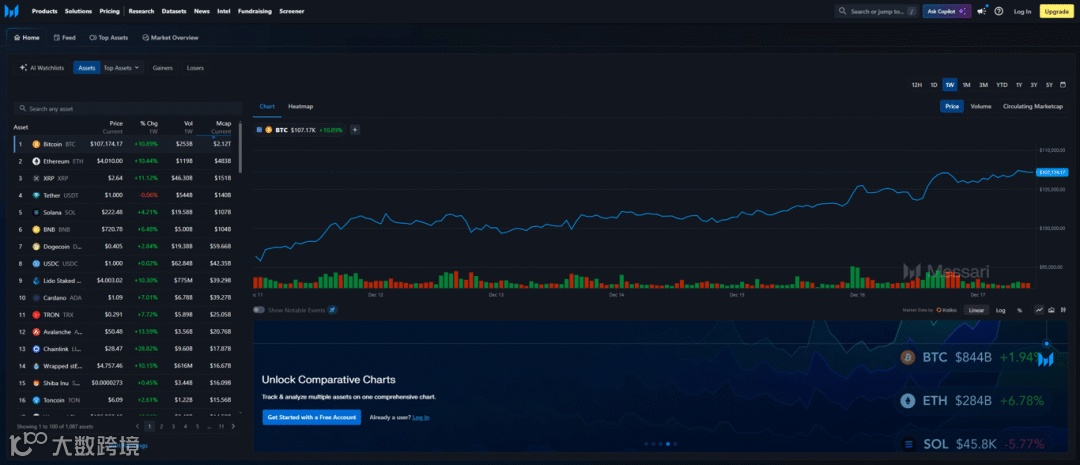
Task: Go to page 2 of the asset table
Action: (x=162, y=426)
